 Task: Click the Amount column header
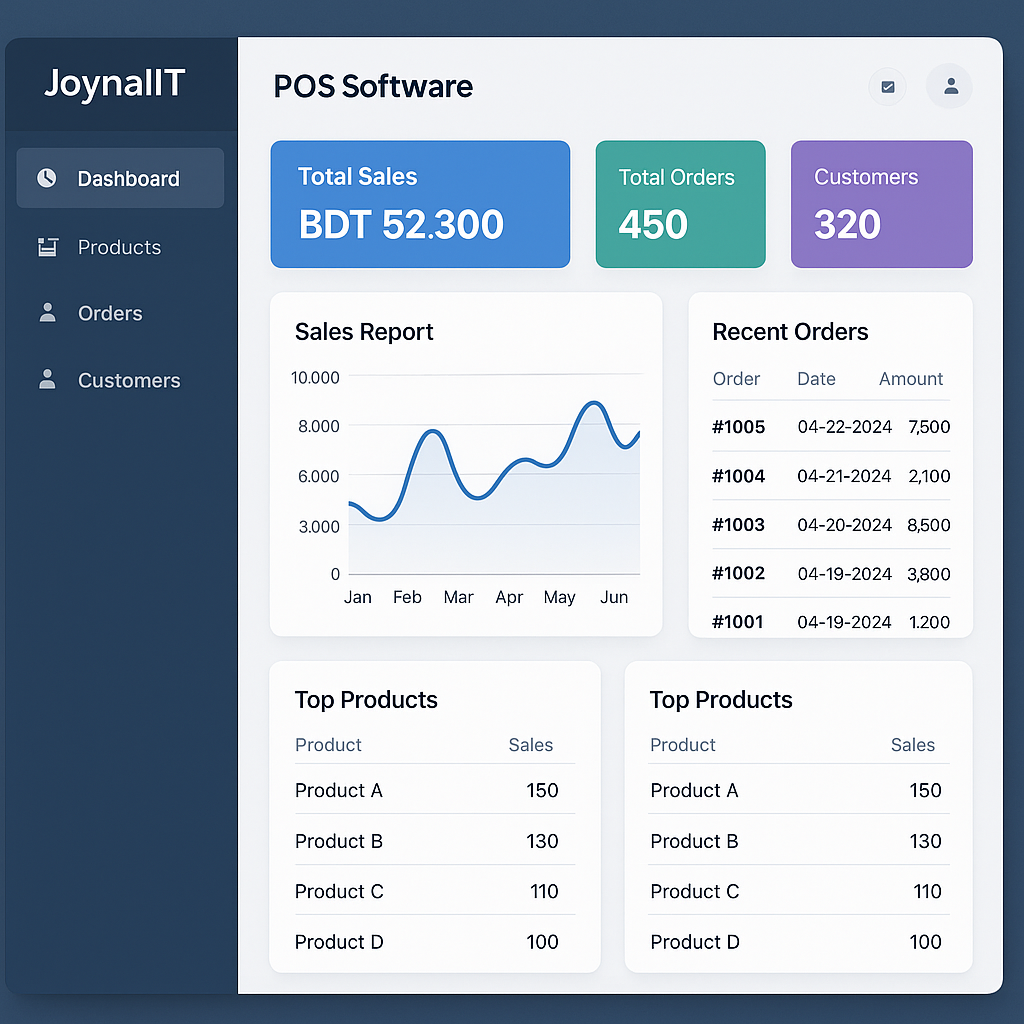click(x=910, y=379)
